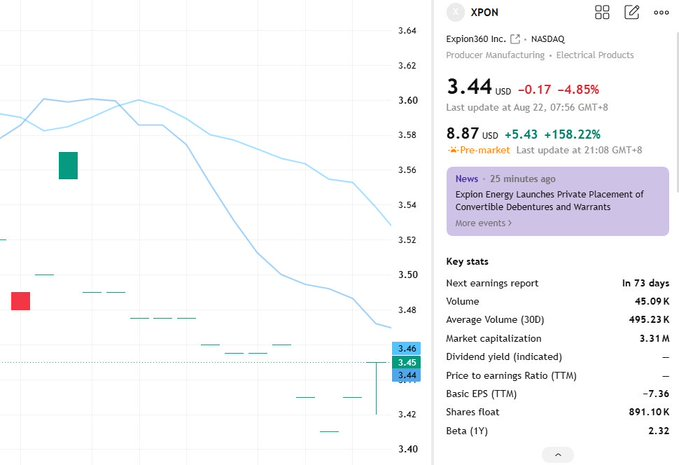Click Price to earnings Ratio (TTM) row
The image size is (679, 465).
[x=558, y=375]
